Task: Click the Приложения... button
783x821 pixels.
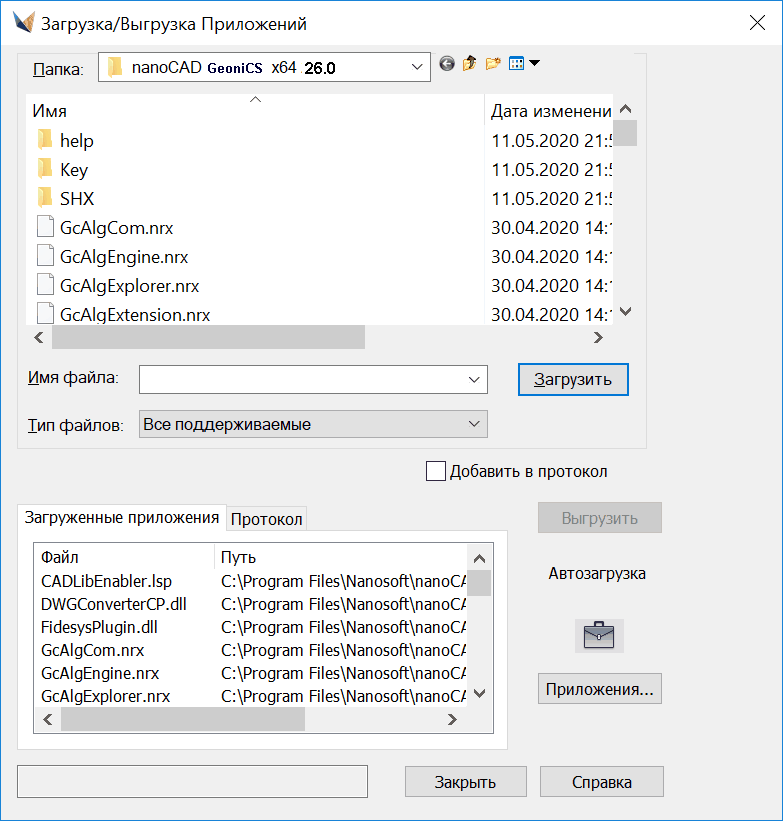Action: (599, 689)
